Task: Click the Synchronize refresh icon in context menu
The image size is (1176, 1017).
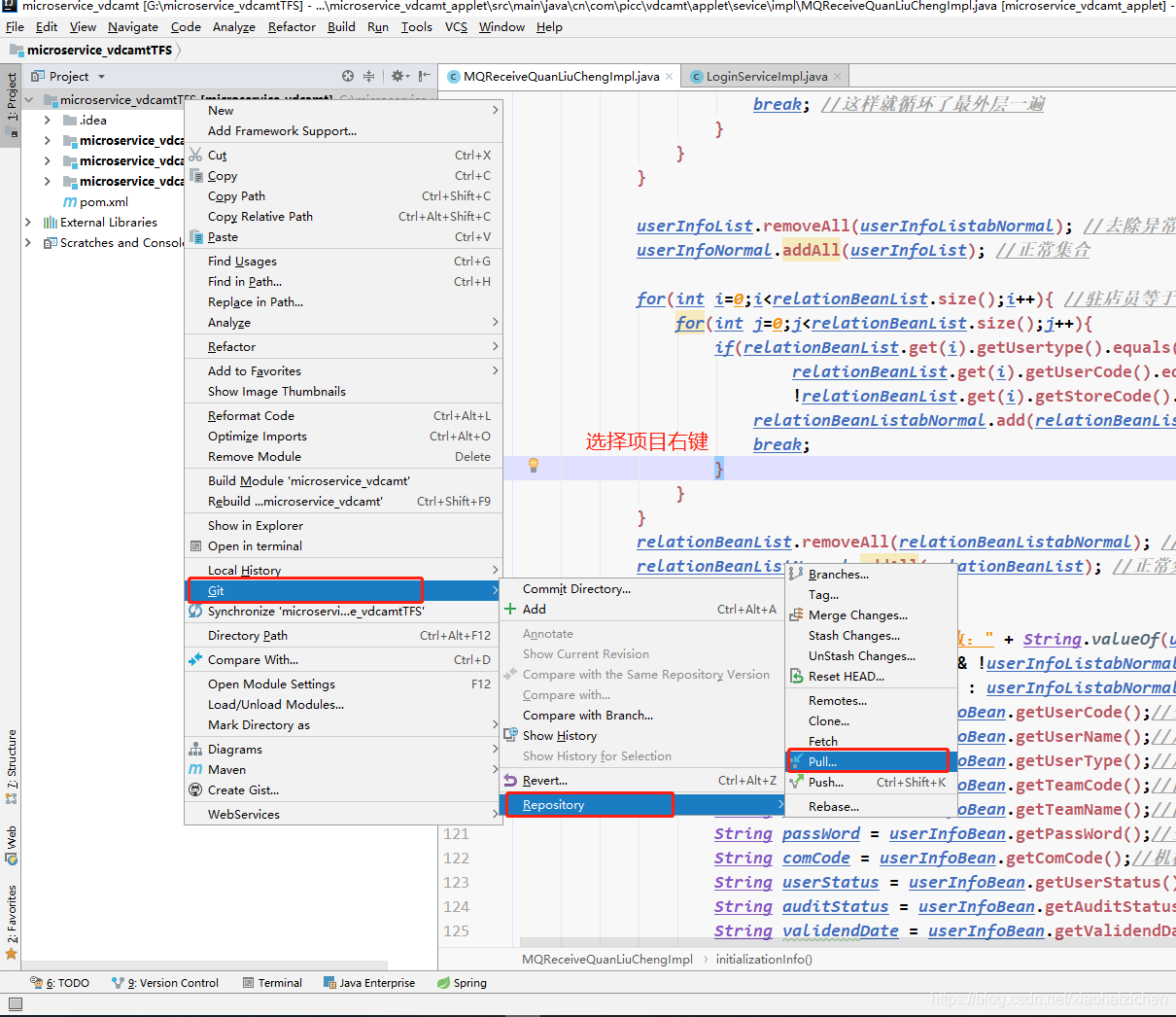Action: pyautogui.click(x=195, y=612)
